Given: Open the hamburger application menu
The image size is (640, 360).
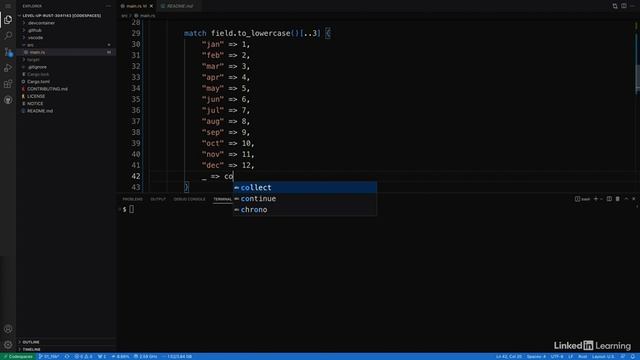Looking at the screenshot, I should [8, 6].
